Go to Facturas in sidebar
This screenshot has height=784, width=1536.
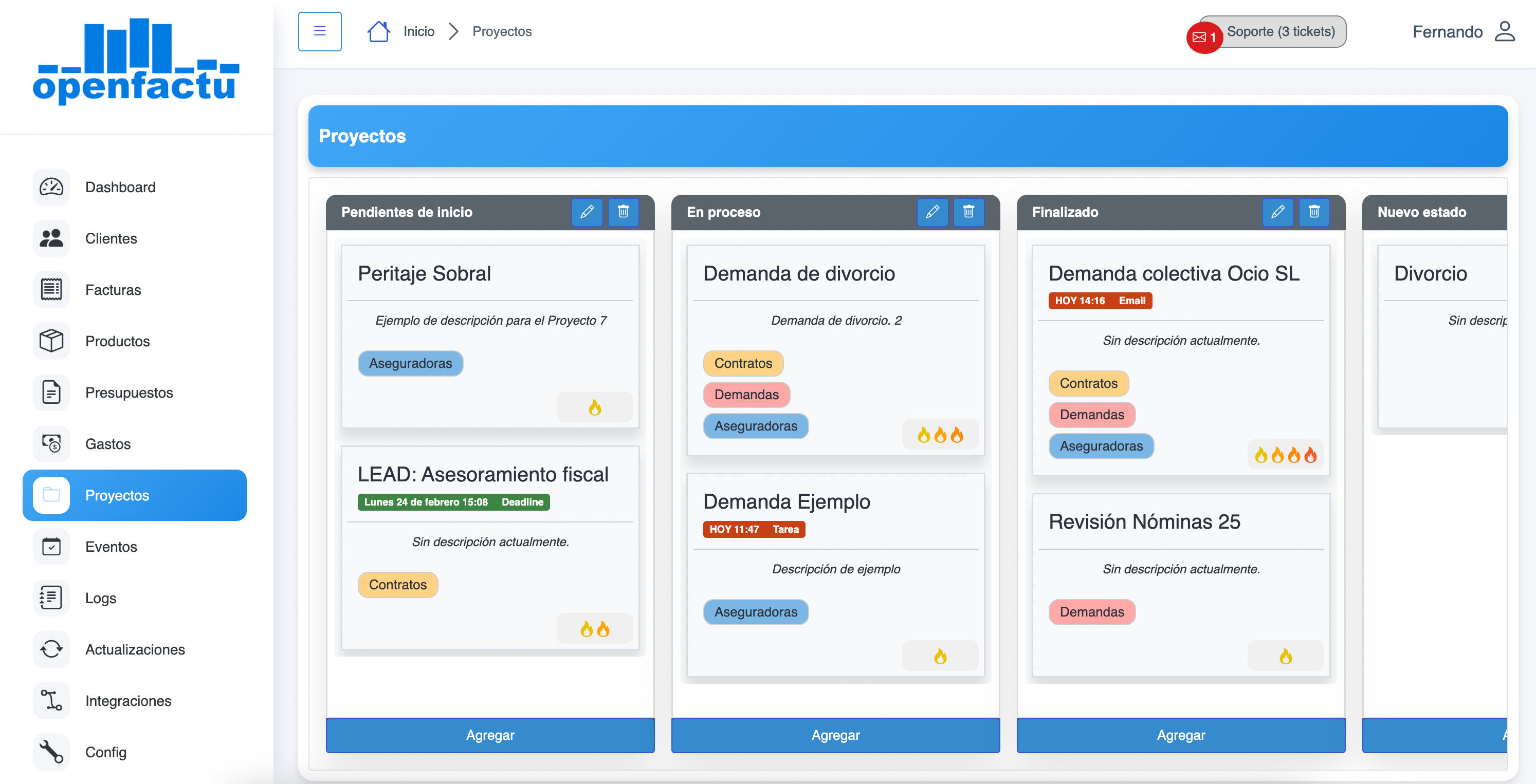(113, 290)
